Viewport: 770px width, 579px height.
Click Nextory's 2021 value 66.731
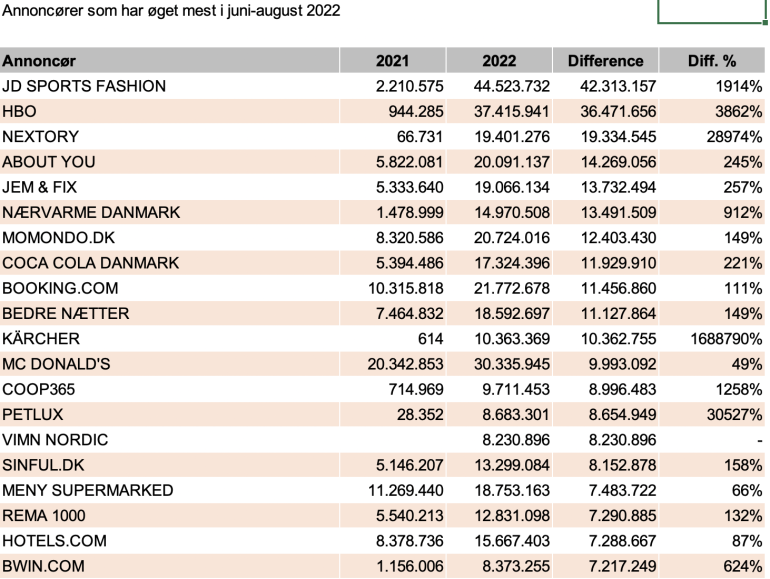(420, 137)
